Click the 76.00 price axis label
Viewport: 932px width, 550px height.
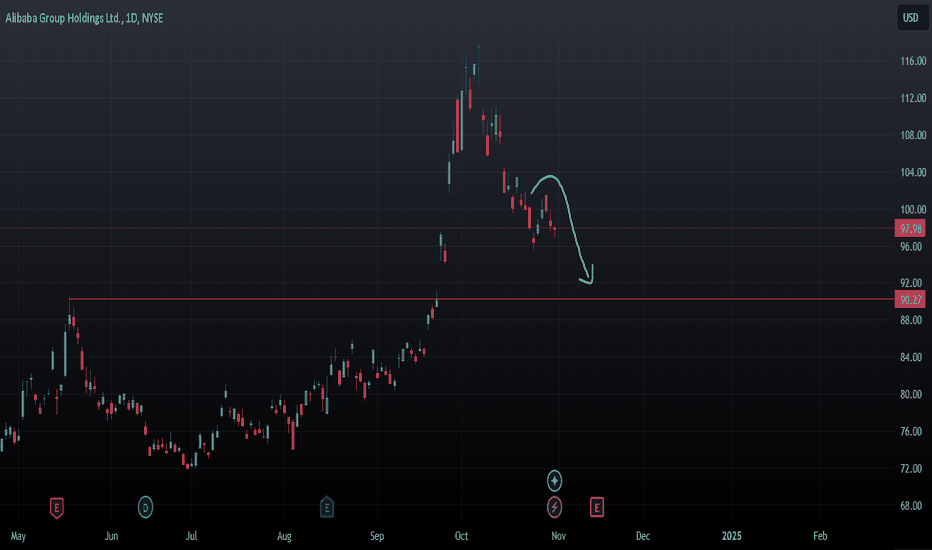point(913,432)
